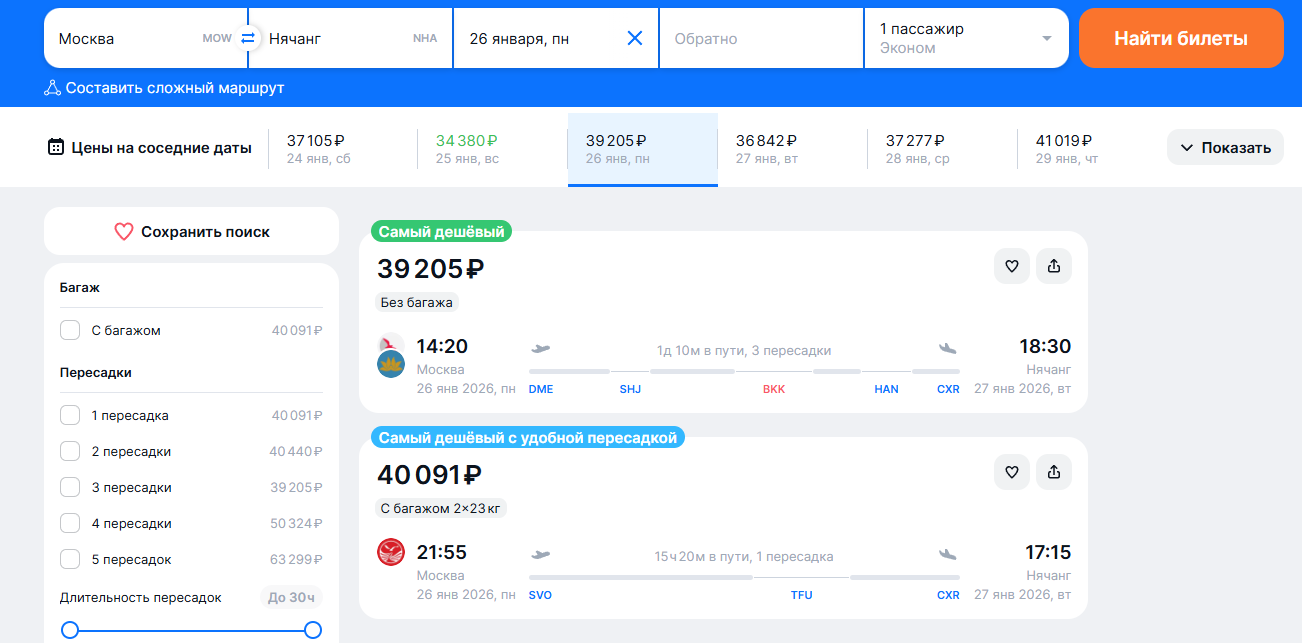Viewport: 1302px width, 643px height.
Task: Select the 4 пересадки checkbox
Action: point(70,523)
